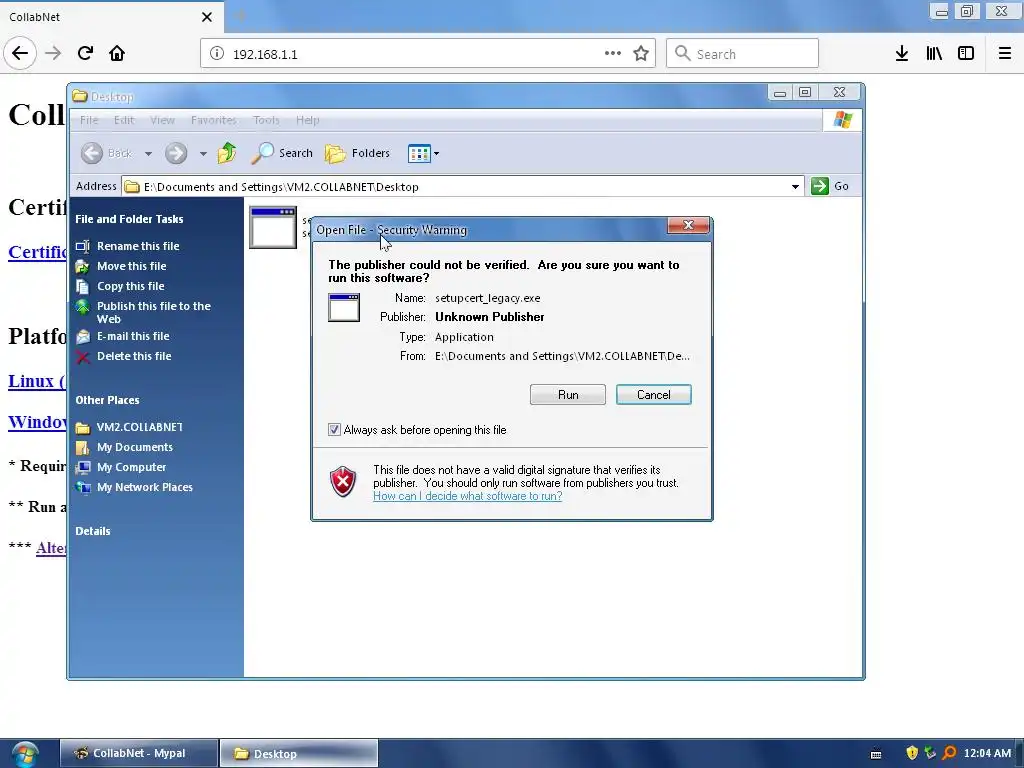
Task: Click the orange magnifier tray icon
Action: coord(949,753)
